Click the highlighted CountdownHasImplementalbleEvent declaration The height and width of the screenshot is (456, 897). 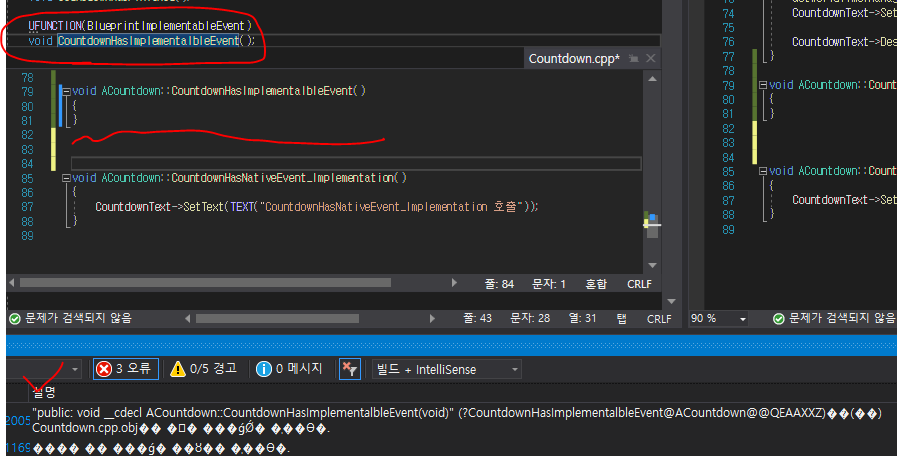click(148, 41)
